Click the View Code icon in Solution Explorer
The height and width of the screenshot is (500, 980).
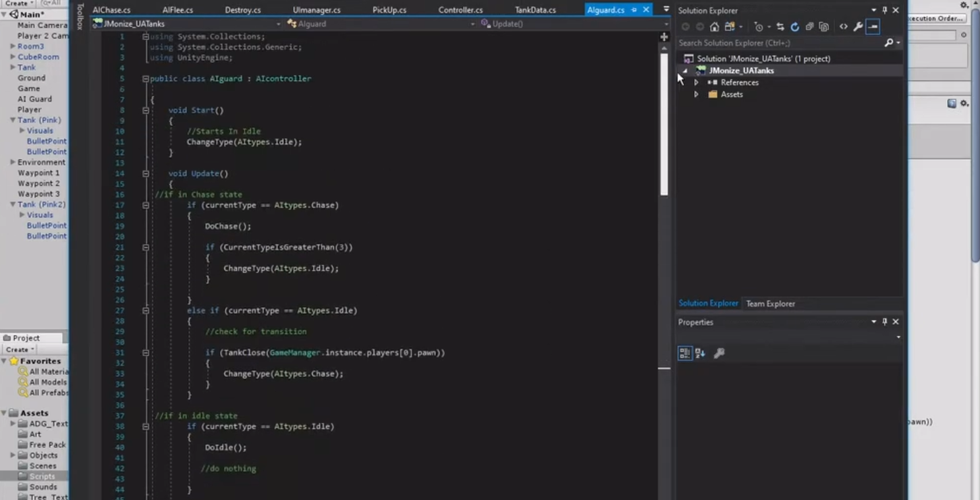coord(844,27)
